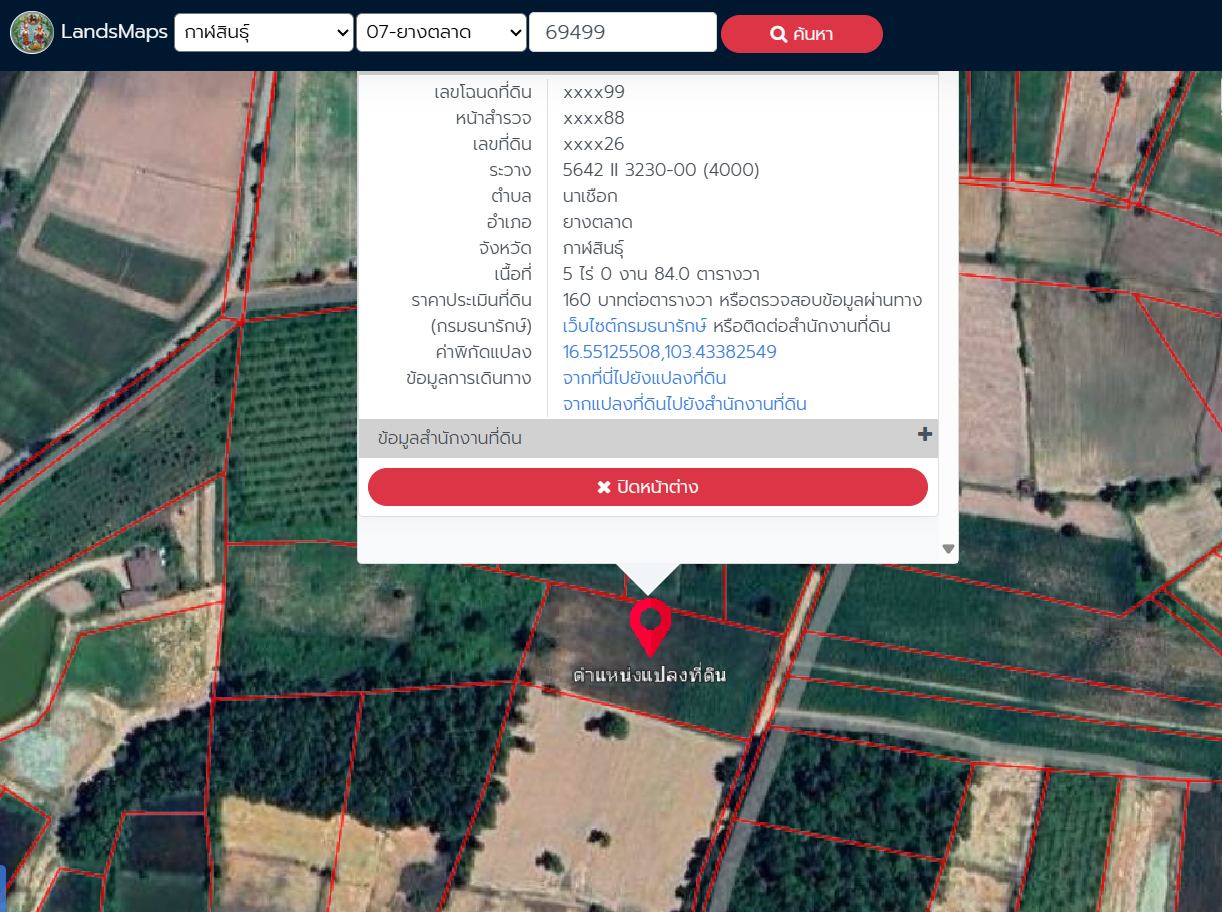1222x912 pixels.
Task: Click the LandsMaps title text
Action: (113, 32)
